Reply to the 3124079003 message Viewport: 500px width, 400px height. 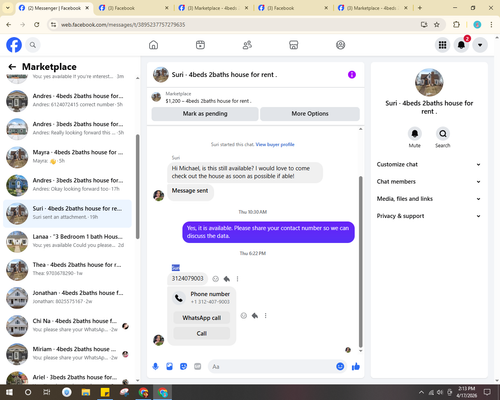[227, 279]
